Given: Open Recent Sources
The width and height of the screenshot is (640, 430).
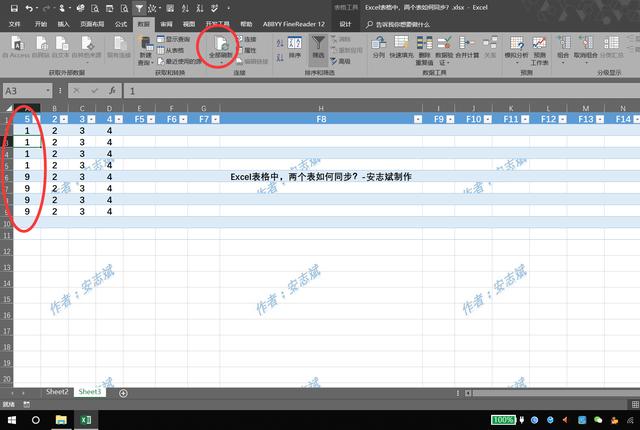Looking at the screenshot, I should click(180, 62).
